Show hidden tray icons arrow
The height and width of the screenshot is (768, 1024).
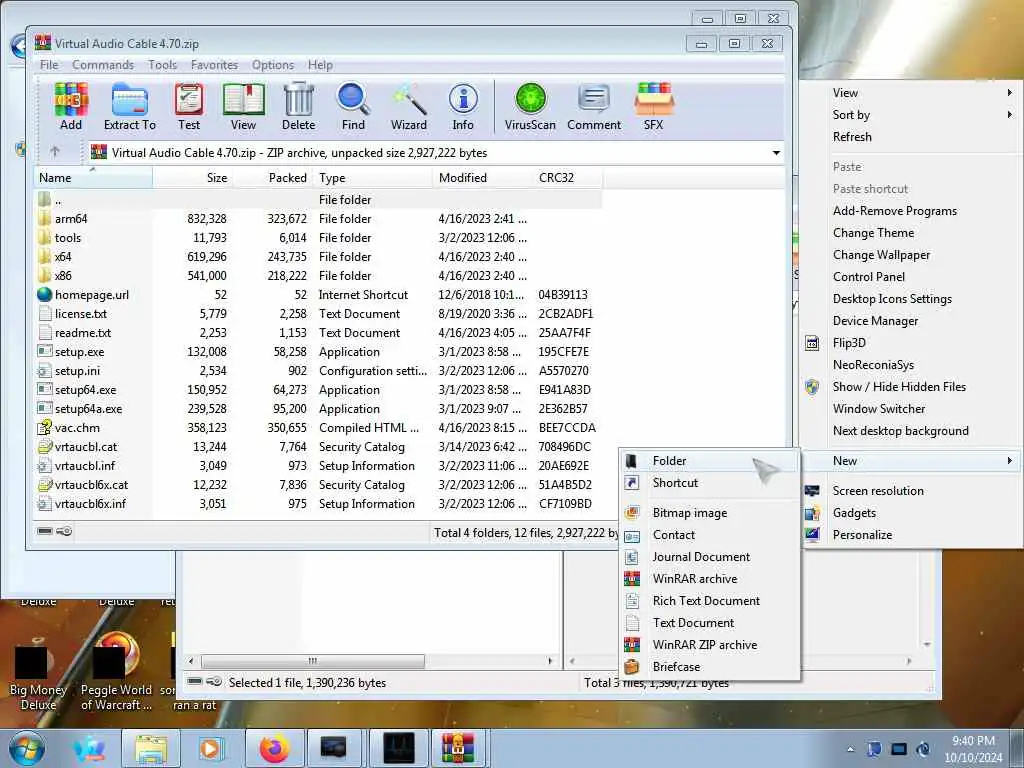[x=850, y=749]
